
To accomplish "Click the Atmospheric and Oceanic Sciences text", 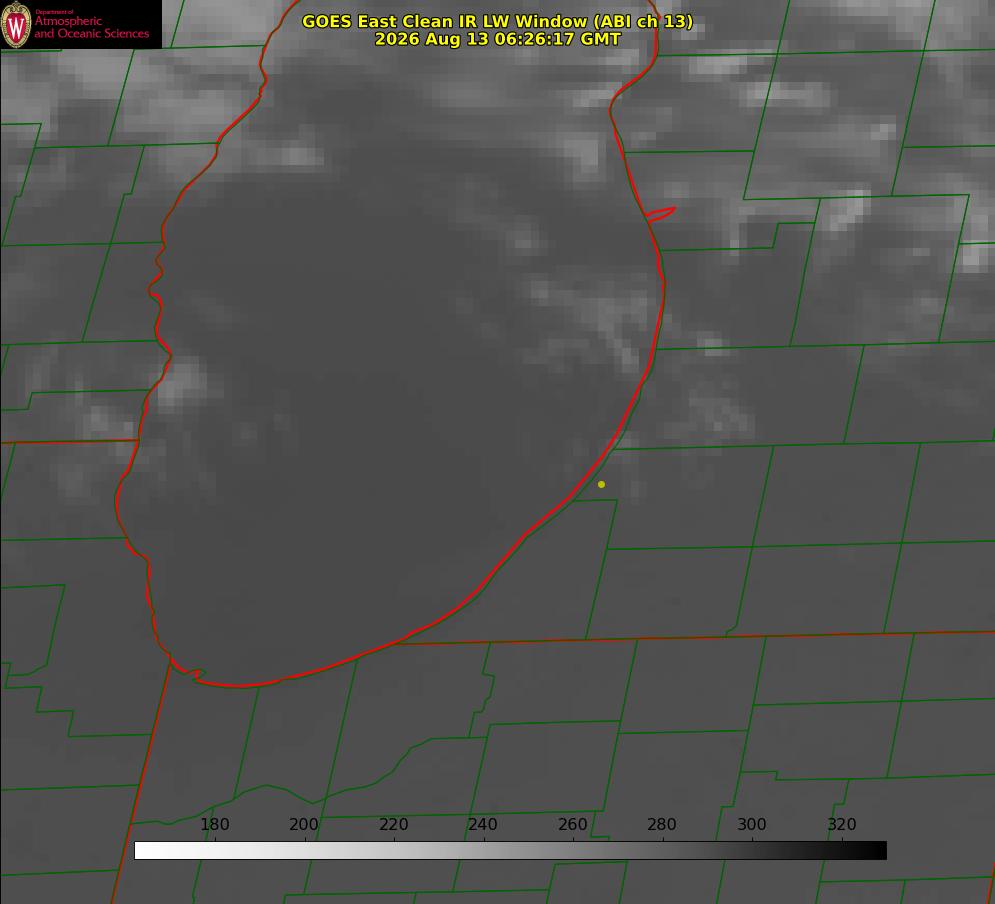I will tap(91, 27).
